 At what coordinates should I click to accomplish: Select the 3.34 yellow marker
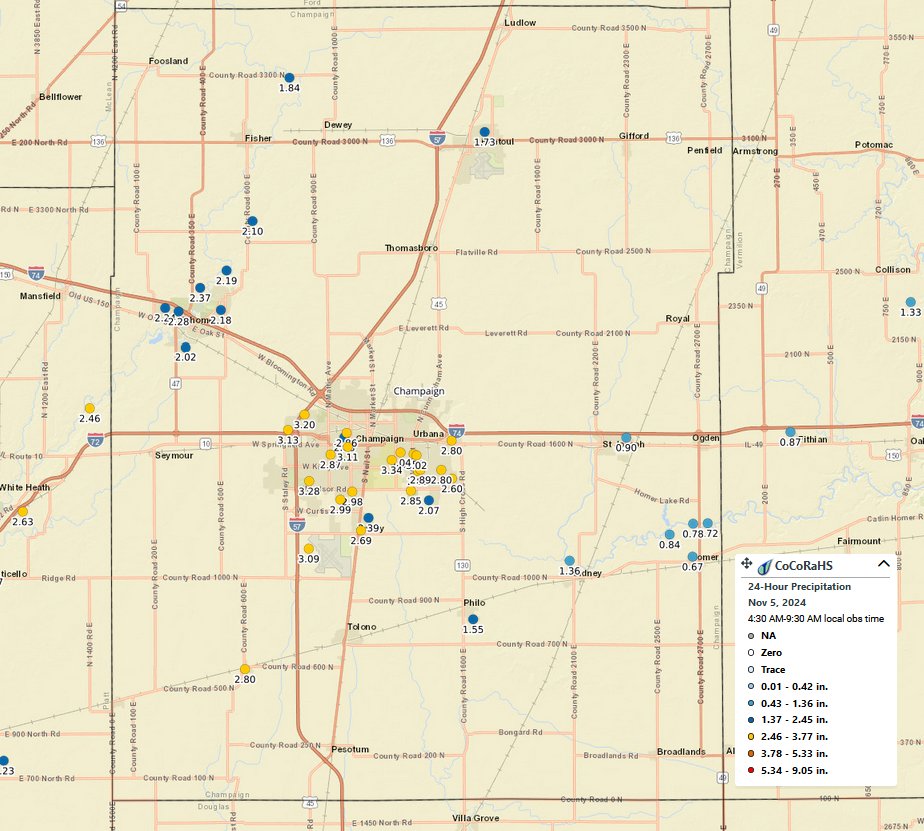[x=391, y=460]
